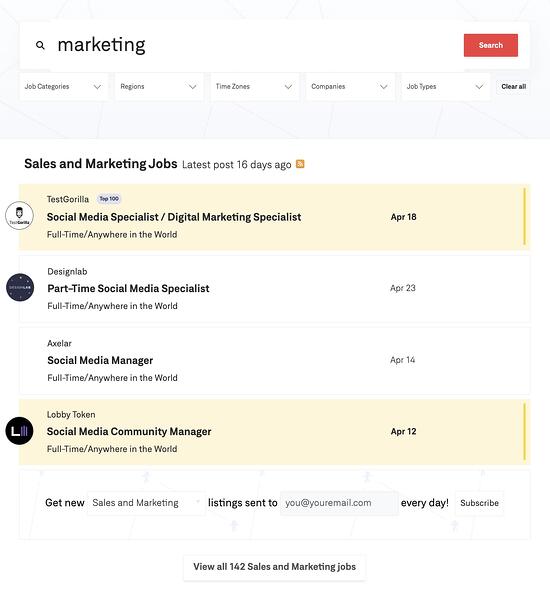Open the Social Media Specialist / Digital Marketing listing
This screenshot has height=590, width=550.
pyautogui.click(x=274, y=217)
